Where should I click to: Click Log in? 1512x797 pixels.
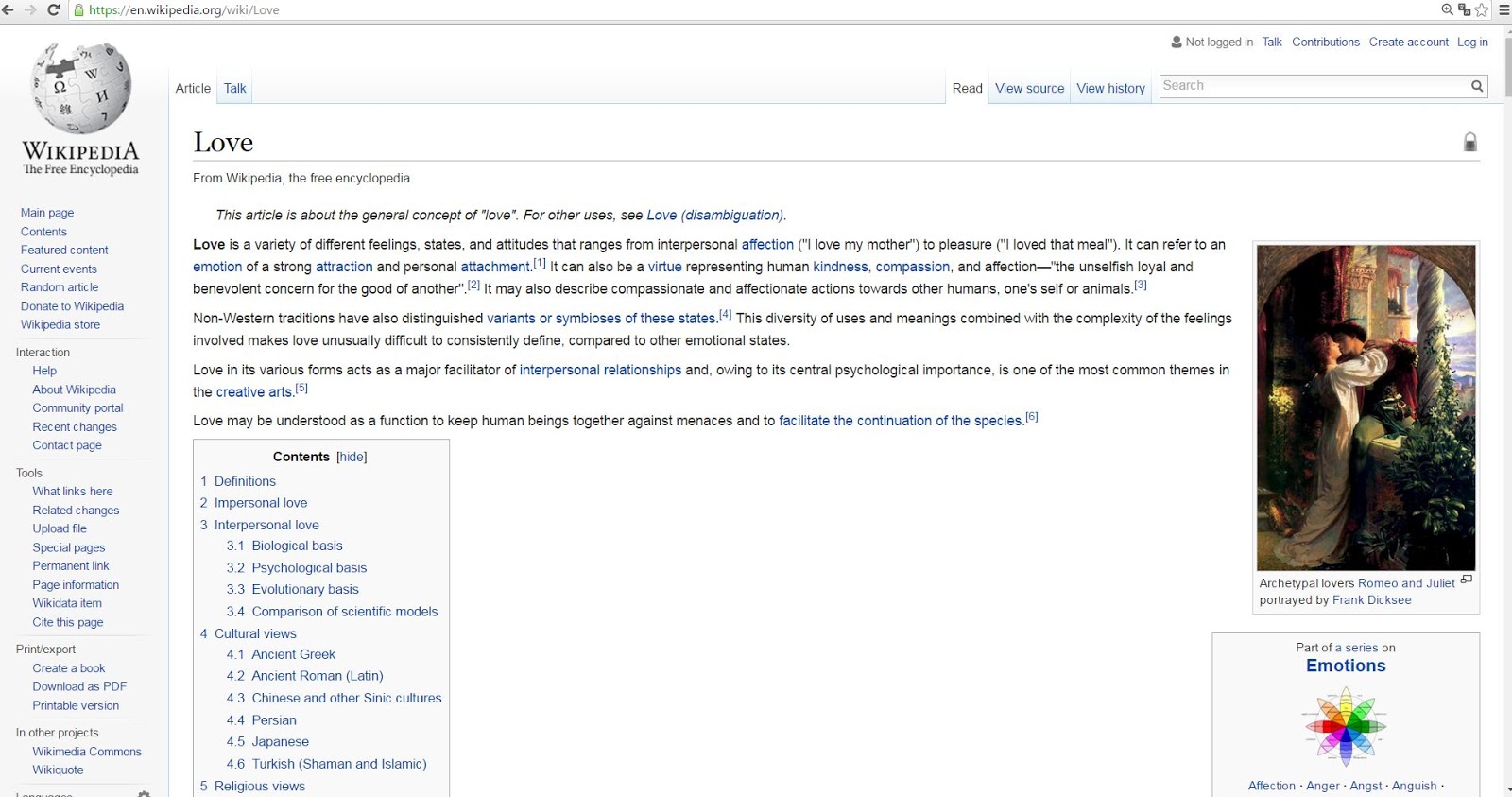[x=1472, y=42]
